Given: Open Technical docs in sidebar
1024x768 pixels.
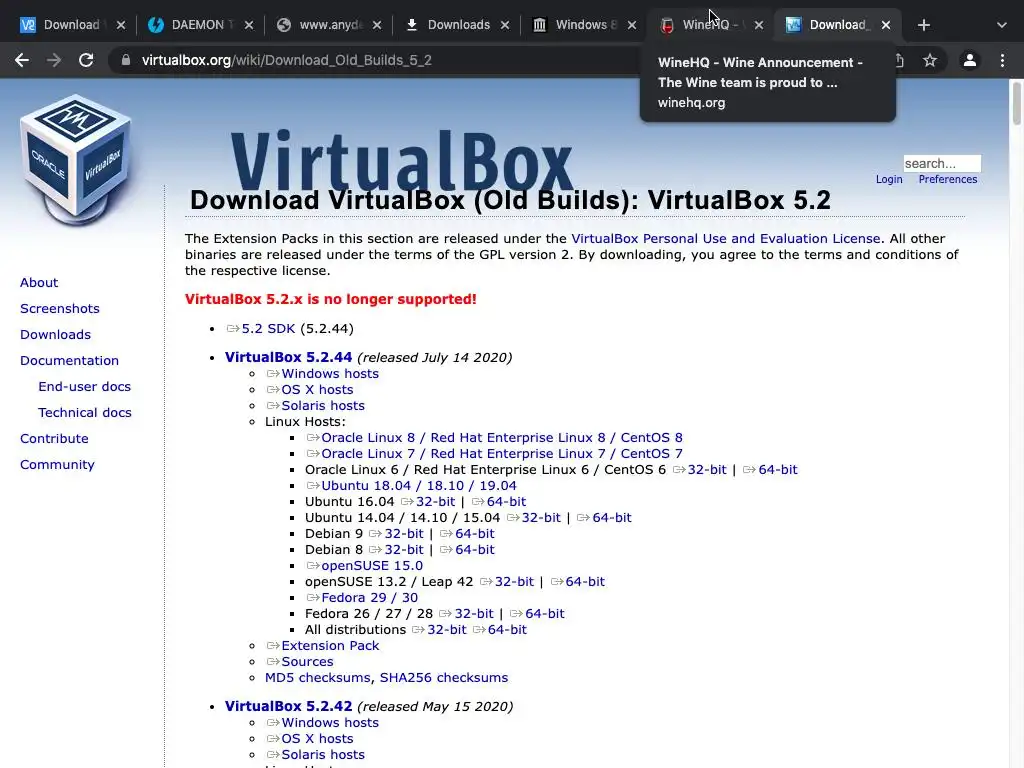Looking at the screenshot, I should tap(84, 413).
